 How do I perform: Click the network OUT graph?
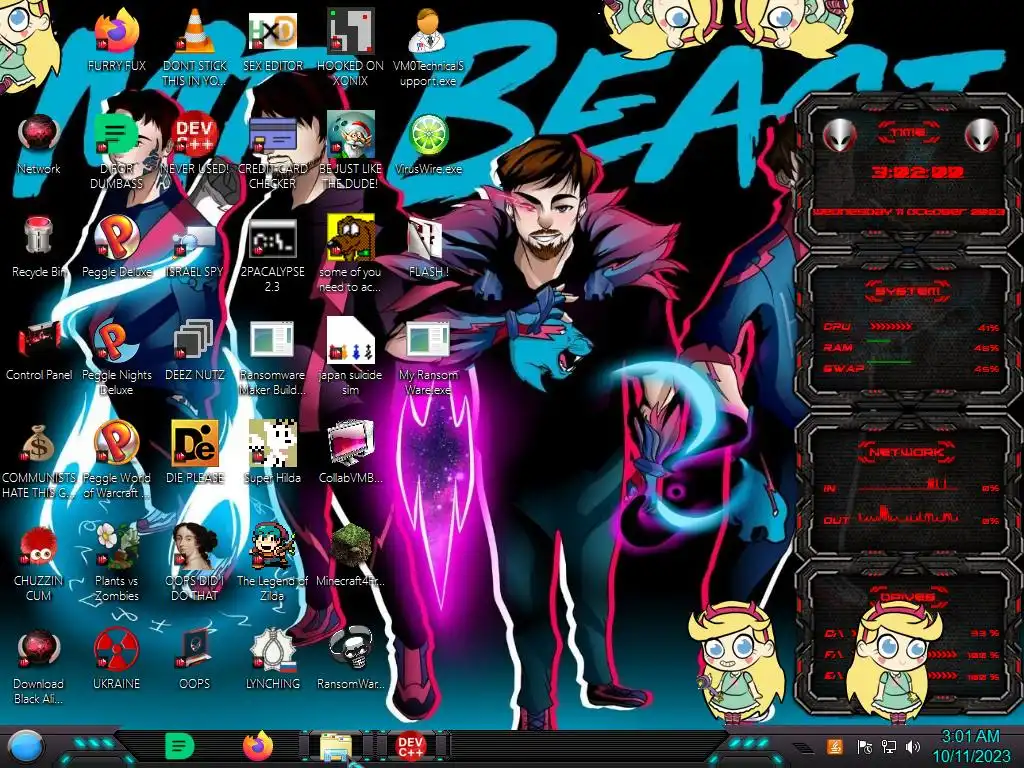click(x=908, y=515)
